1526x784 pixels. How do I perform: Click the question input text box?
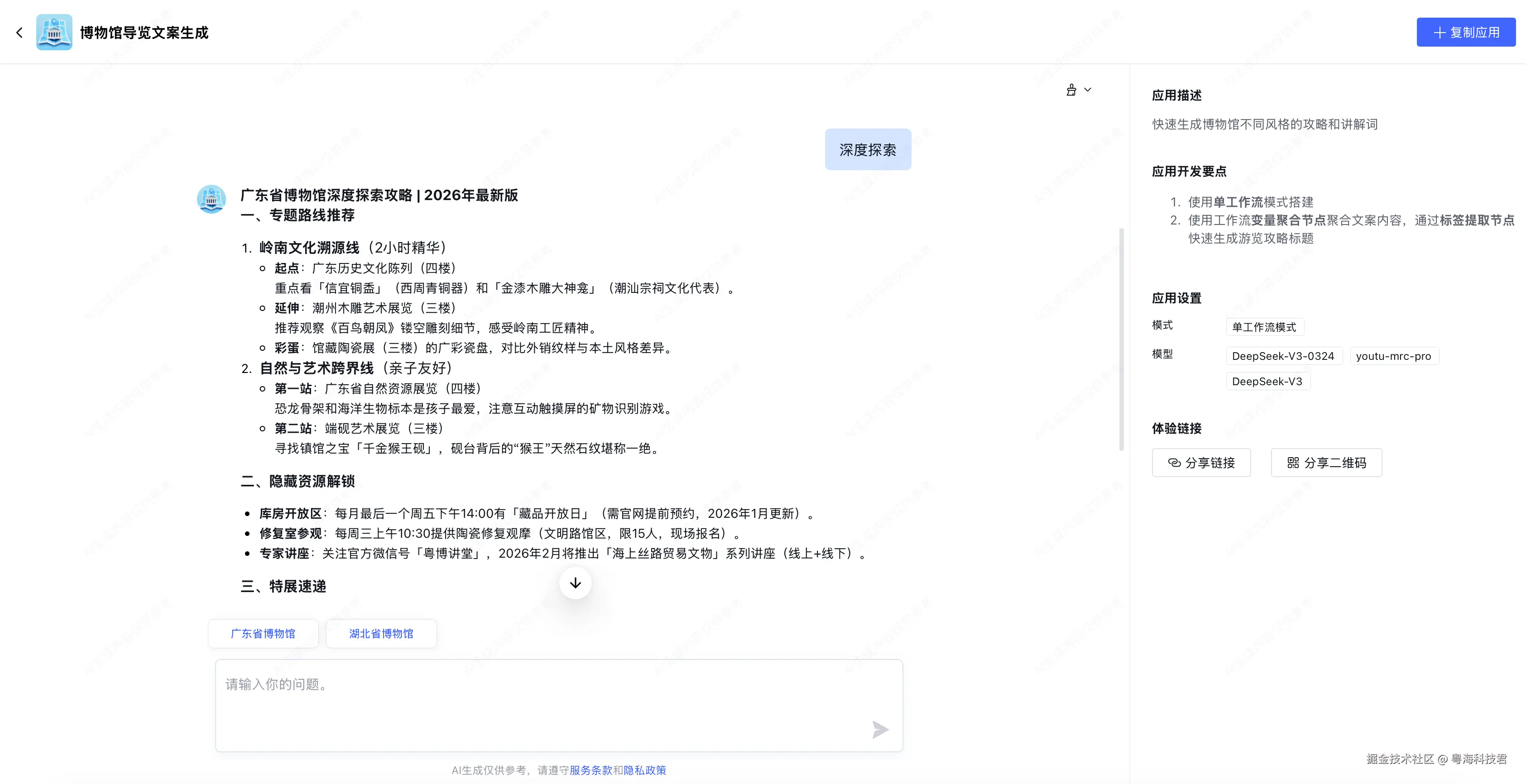545,699
